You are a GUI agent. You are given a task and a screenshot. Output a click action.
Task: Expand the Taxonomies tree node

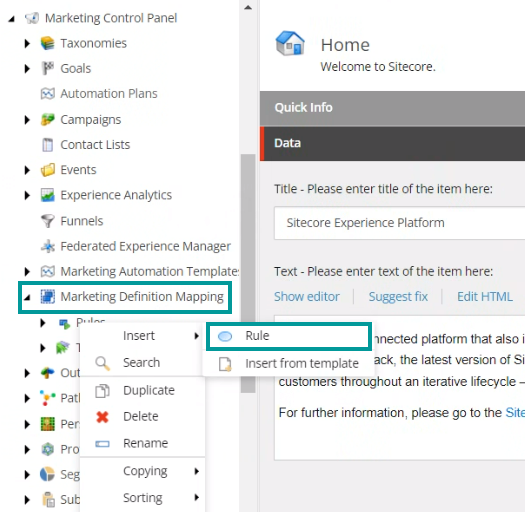[27, 43]
